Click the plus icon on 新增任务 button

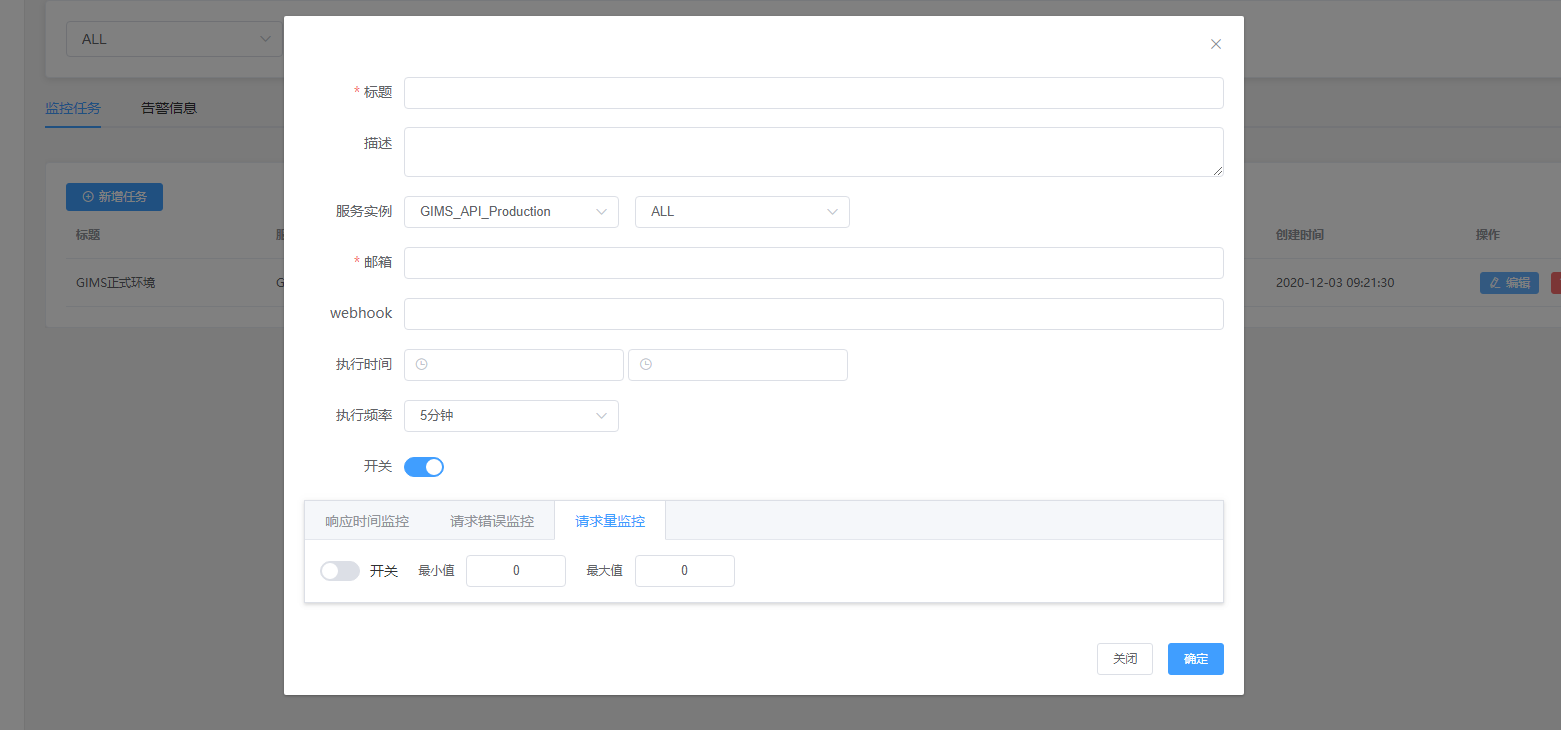point(88,197)
